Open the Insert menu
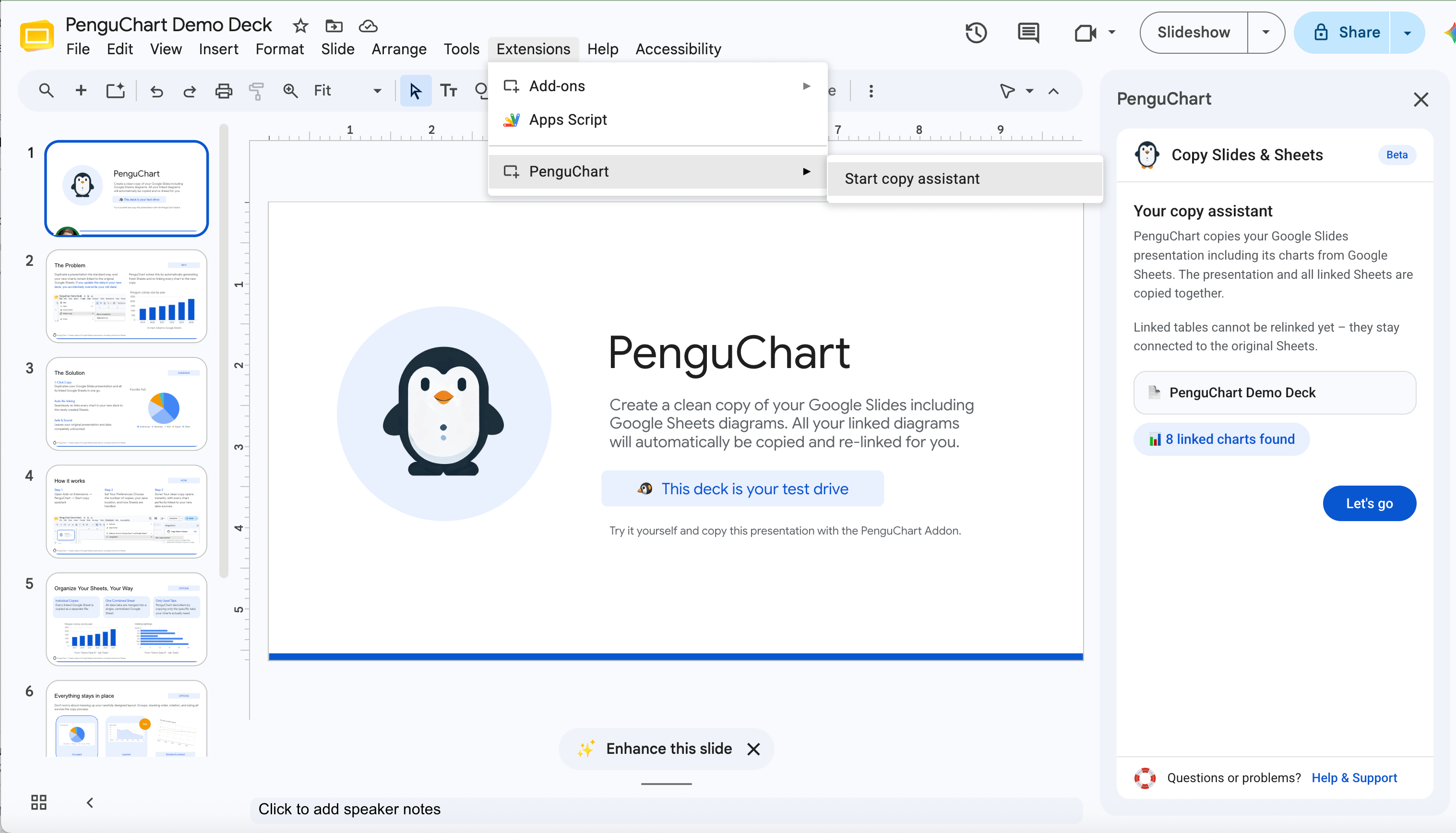Screen dimensions: 1456x833 pyautogui.click(x=218, y=49)
